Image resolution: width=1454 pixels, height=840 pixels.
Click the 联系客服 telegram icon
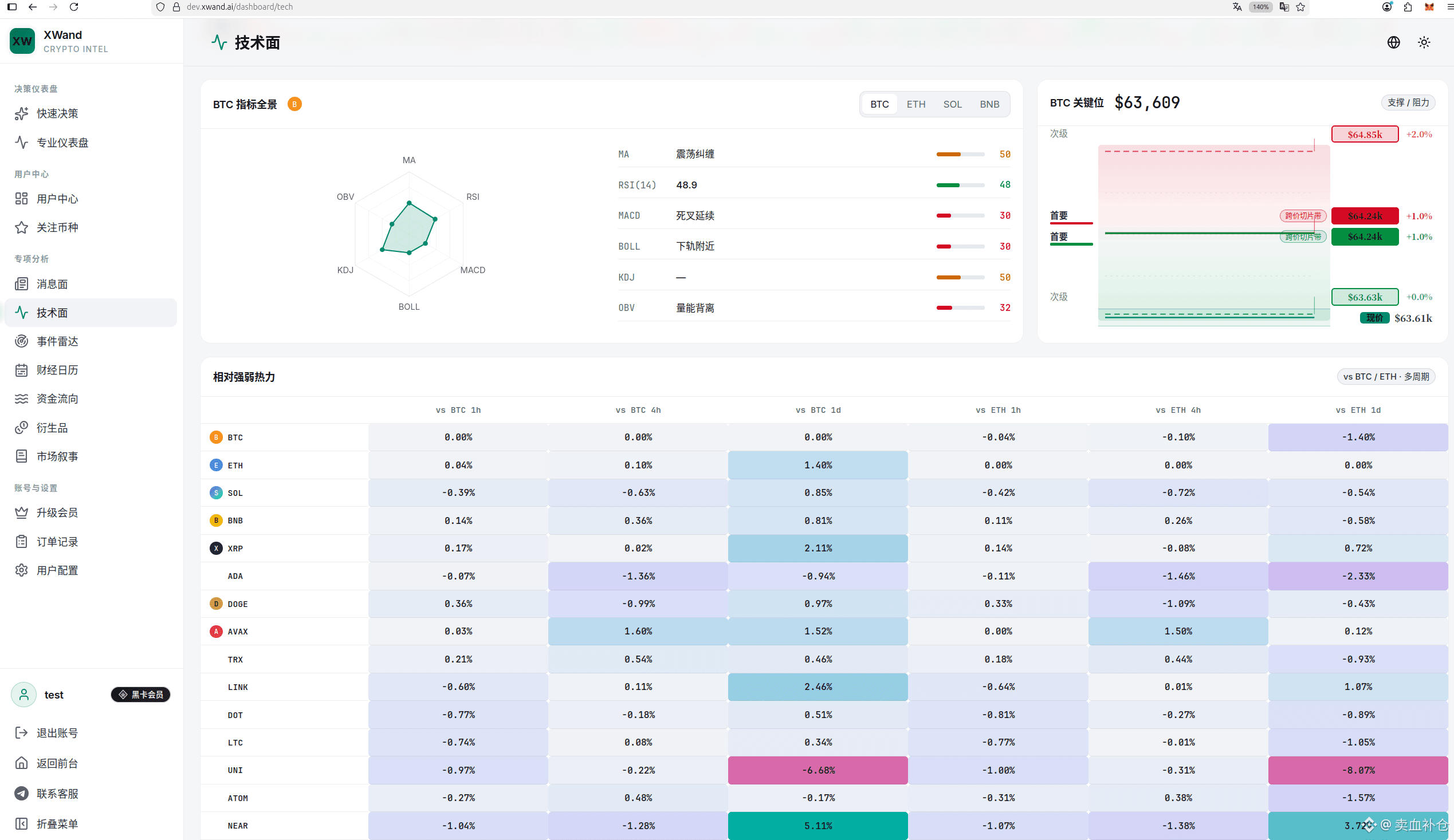coord(21,794)
